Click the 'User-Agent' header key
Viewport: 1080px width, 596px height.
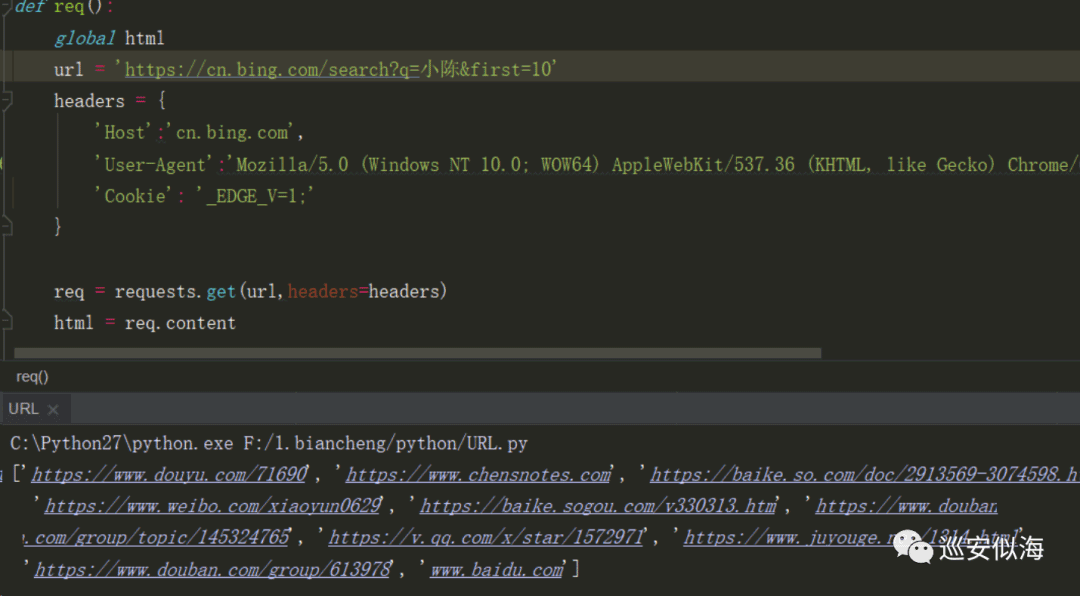[154, 165]
